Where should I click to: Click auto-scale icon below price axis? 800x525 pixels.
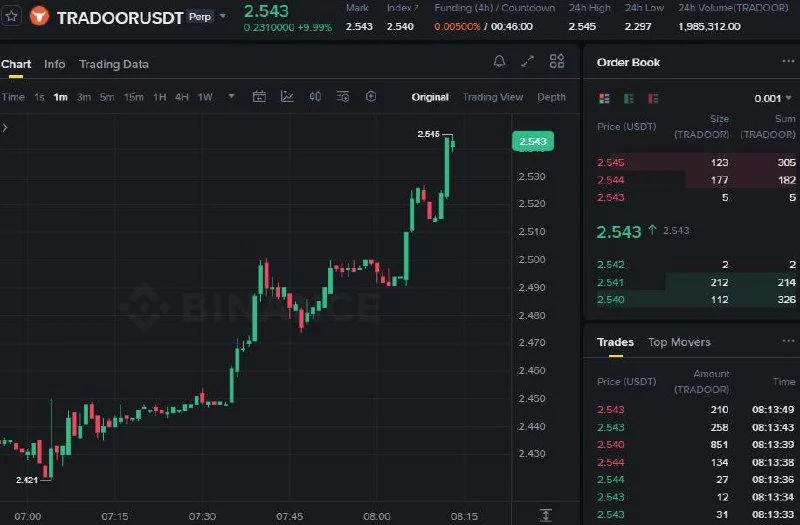(x=545, y=515)
